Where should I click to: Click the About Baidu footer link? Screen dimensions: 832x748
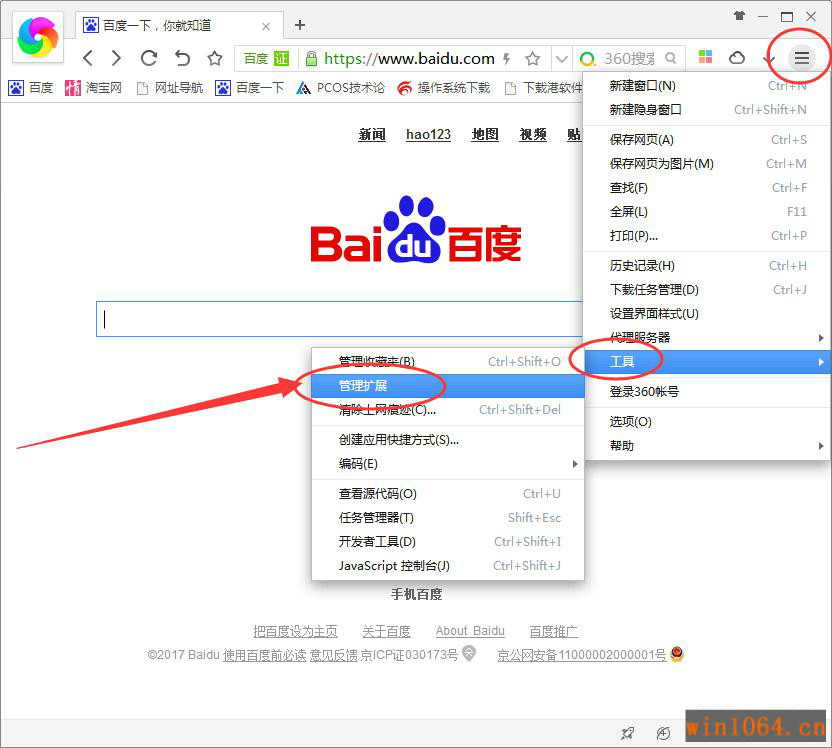pos(470,631)
